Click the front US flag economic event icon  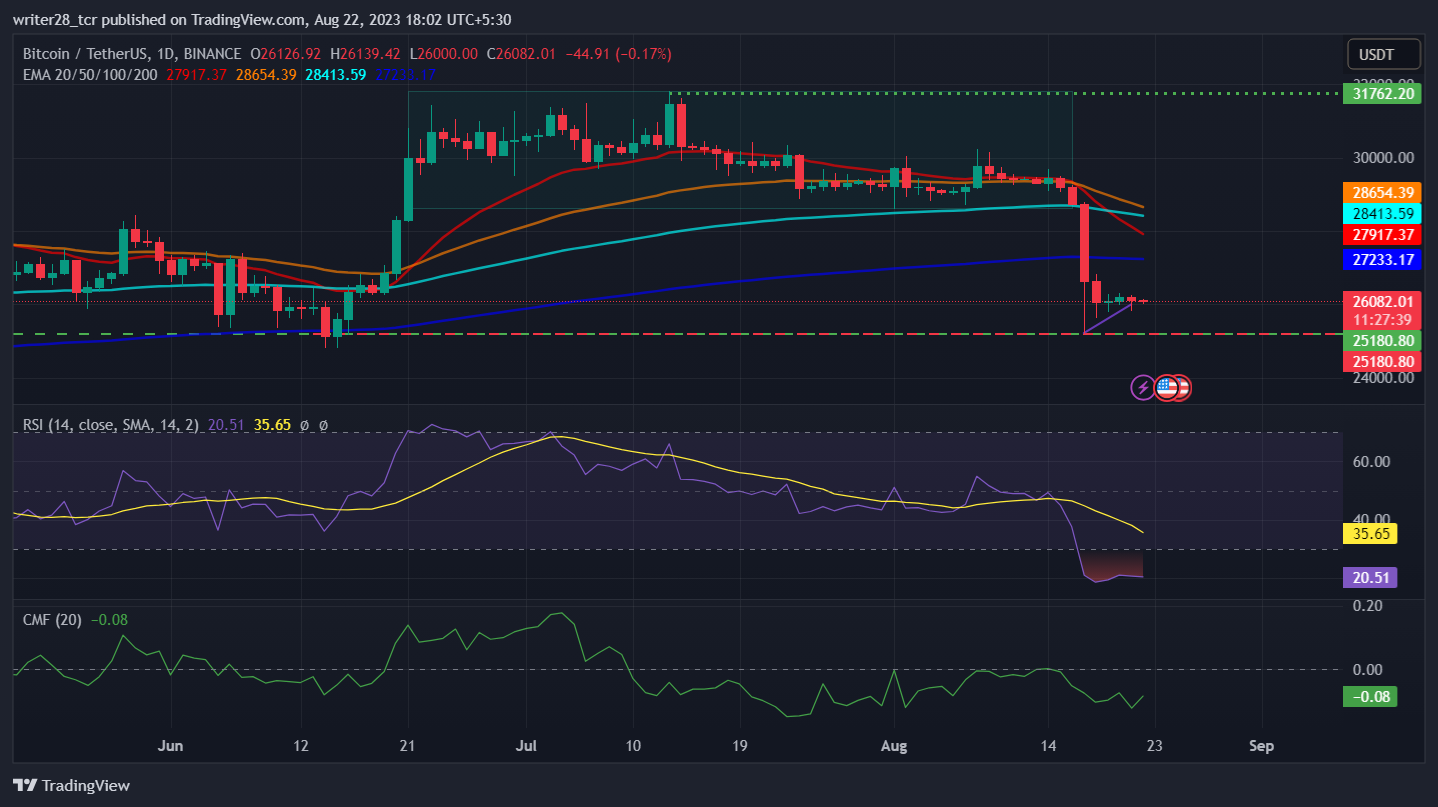pos(1166,387)
